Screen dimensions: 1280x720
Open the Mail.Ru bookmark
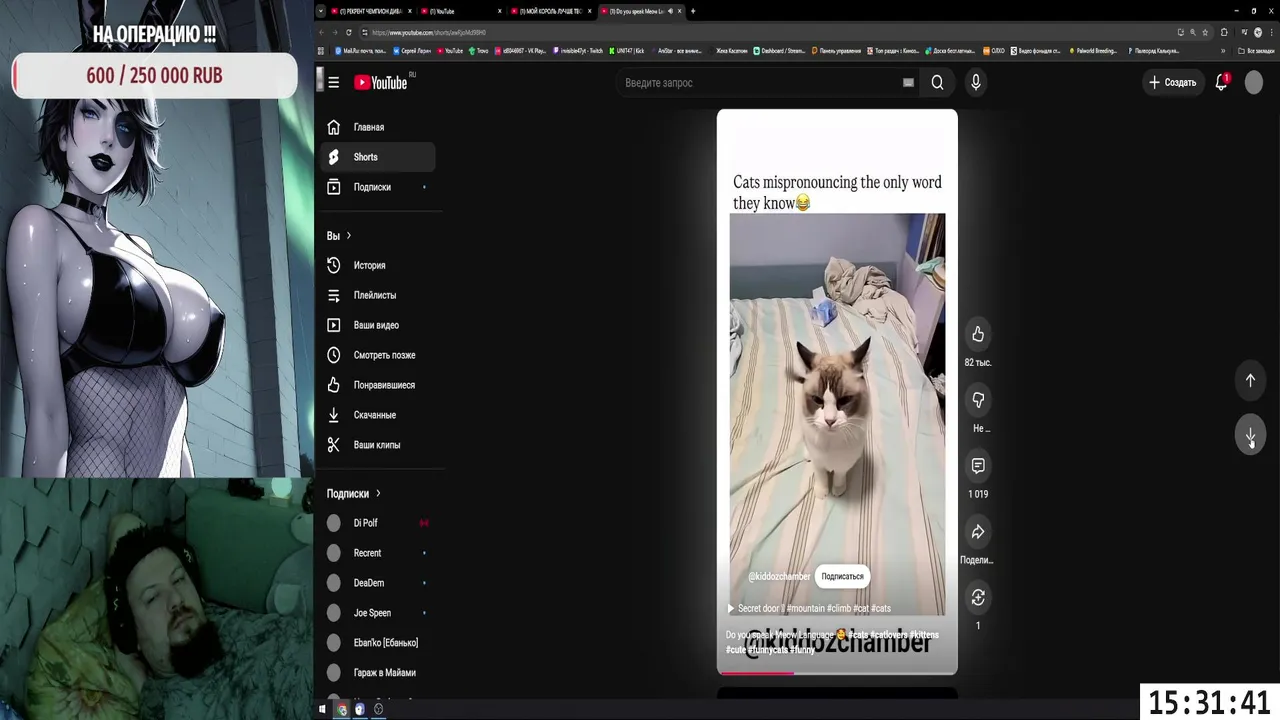[x=362, y=50]
